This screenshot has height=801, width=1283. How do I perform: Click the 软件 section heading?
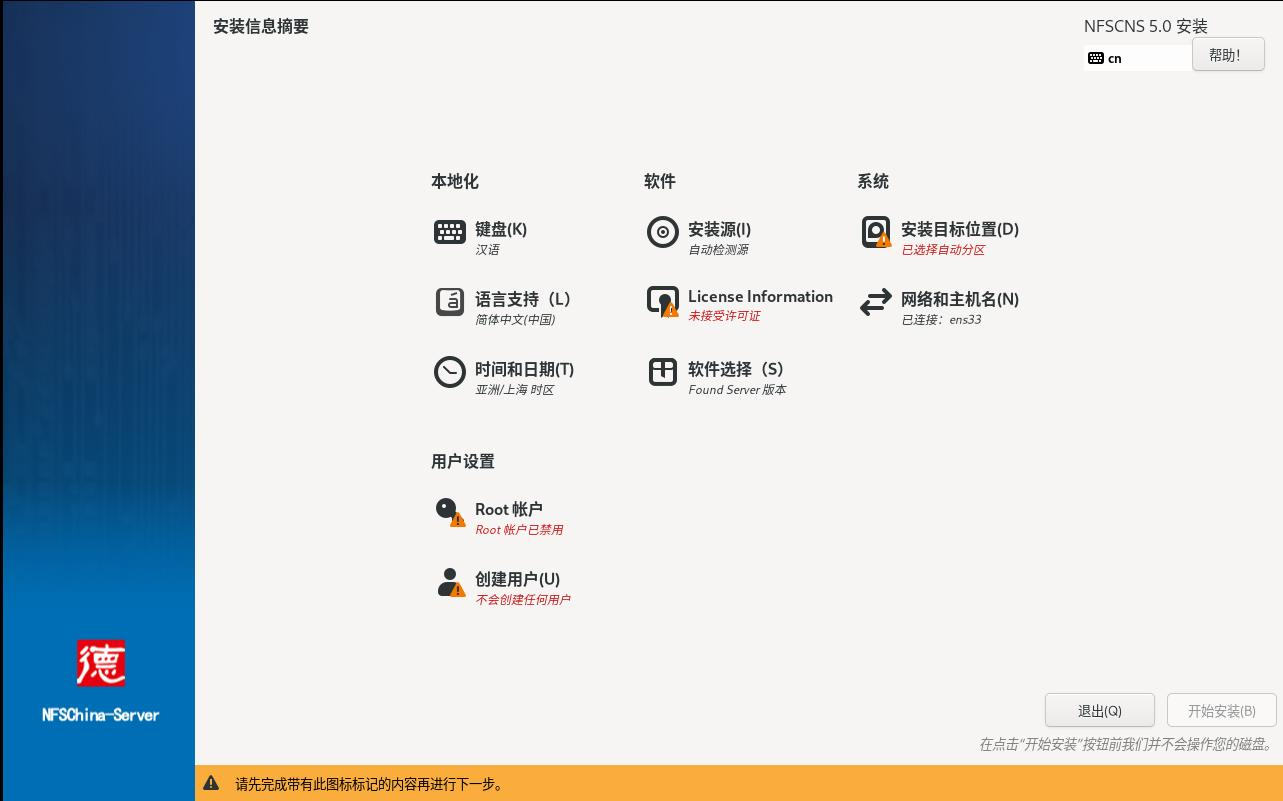pyautogui.click(x=660, y=181)
